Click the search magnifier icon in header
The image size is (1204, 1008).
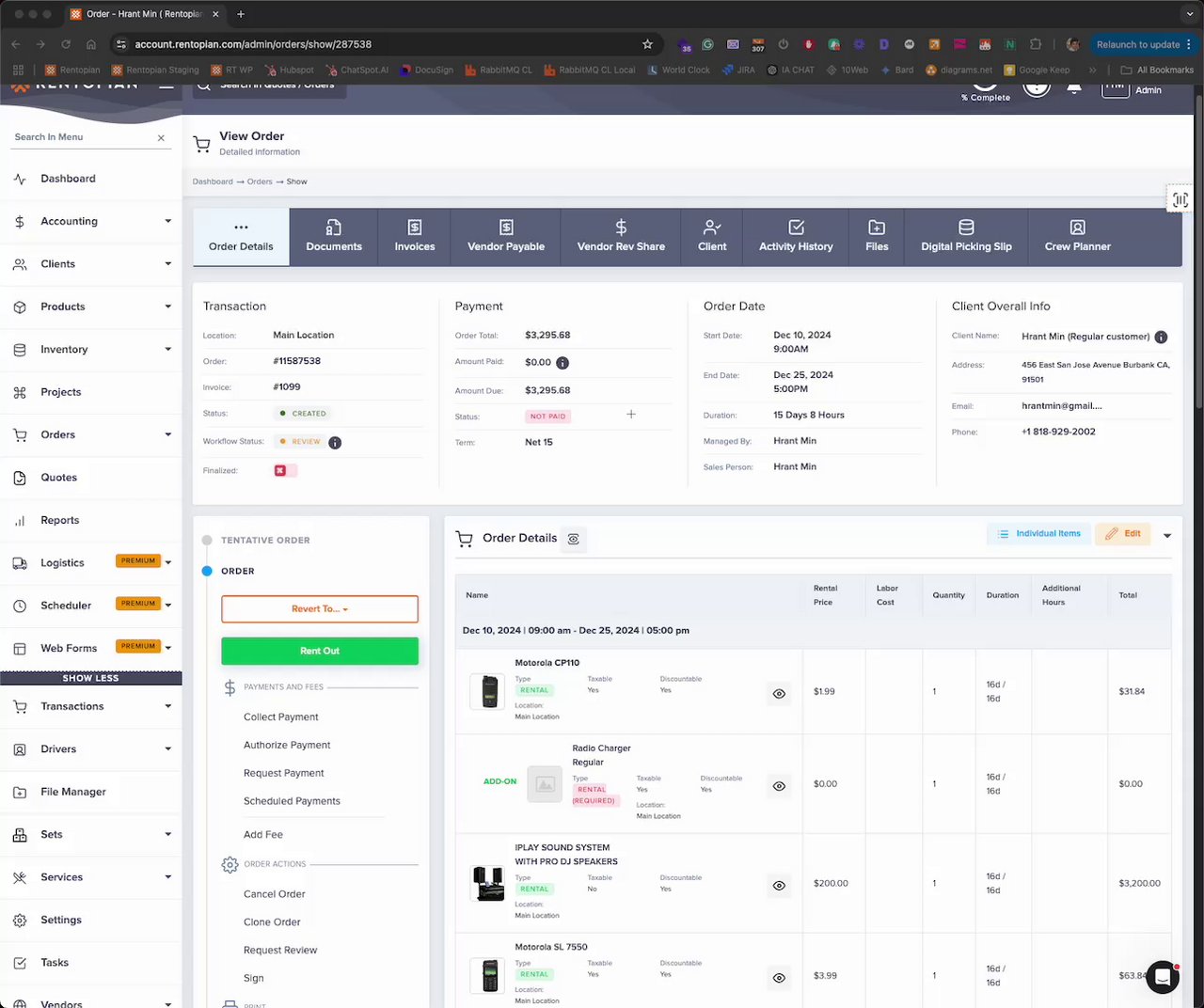(203, 86)
